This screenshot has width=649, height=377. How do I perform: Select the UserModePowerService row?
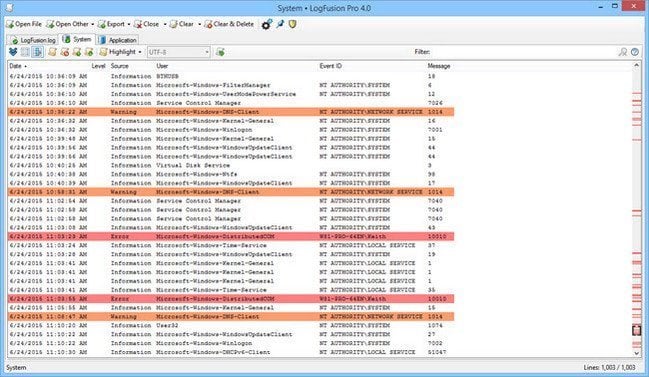231,94
